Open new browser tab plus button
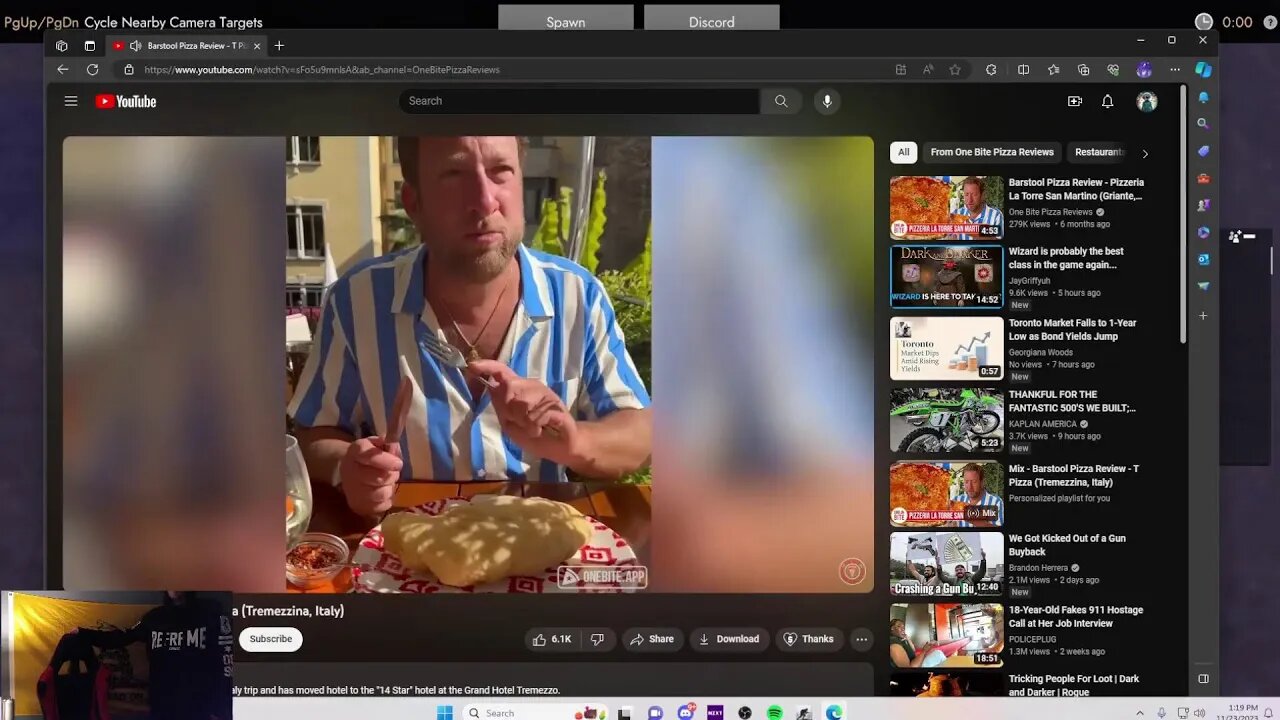This screenshot has height=720, width=1280. click(x=279, y=46)
